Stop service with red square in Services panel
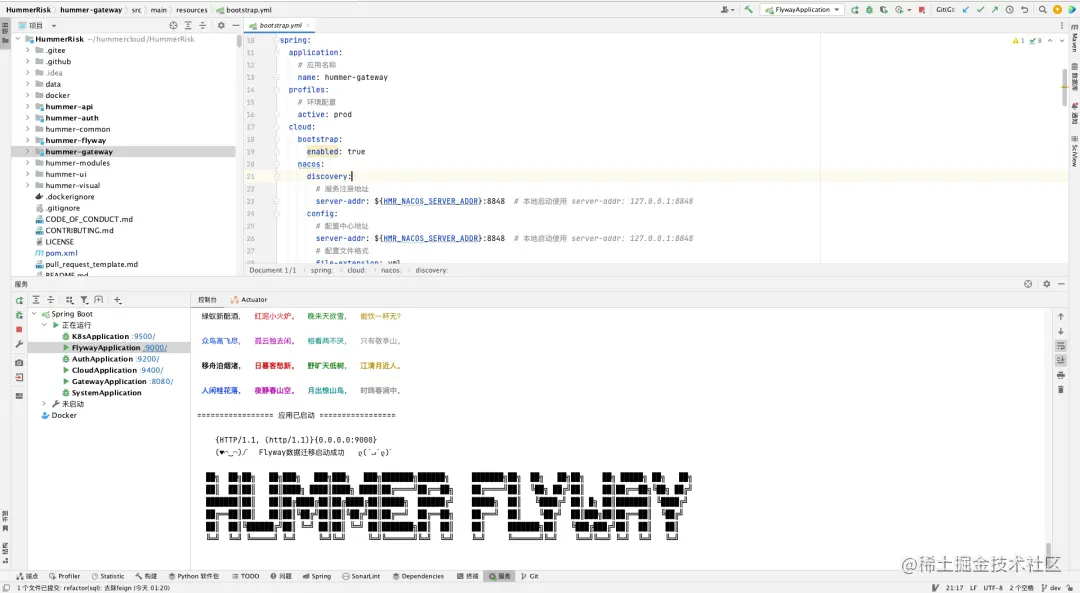The width and height of the screenshot is (1080, 593). 19,329
